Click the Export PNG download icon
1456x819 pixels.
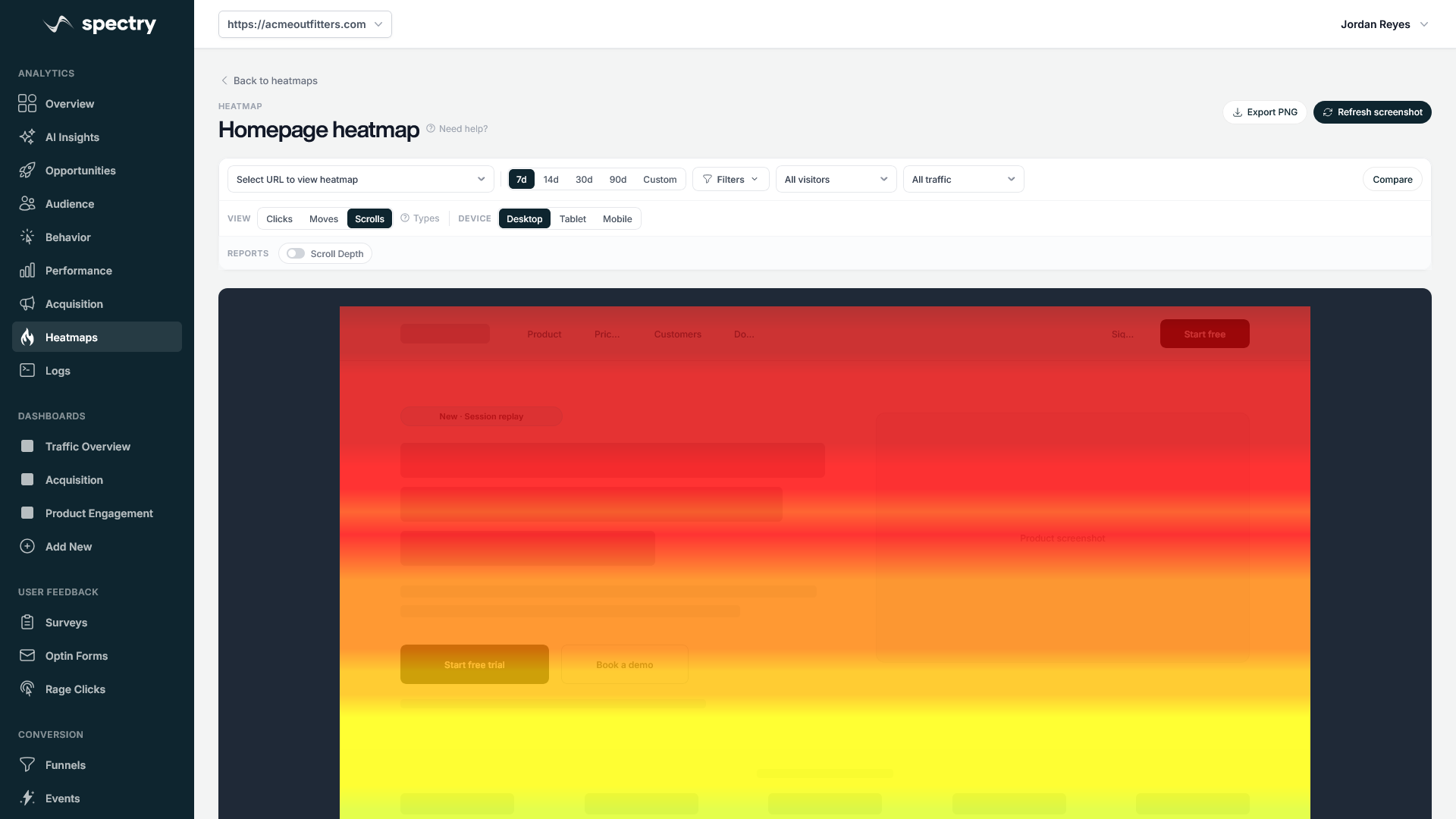1238,112
